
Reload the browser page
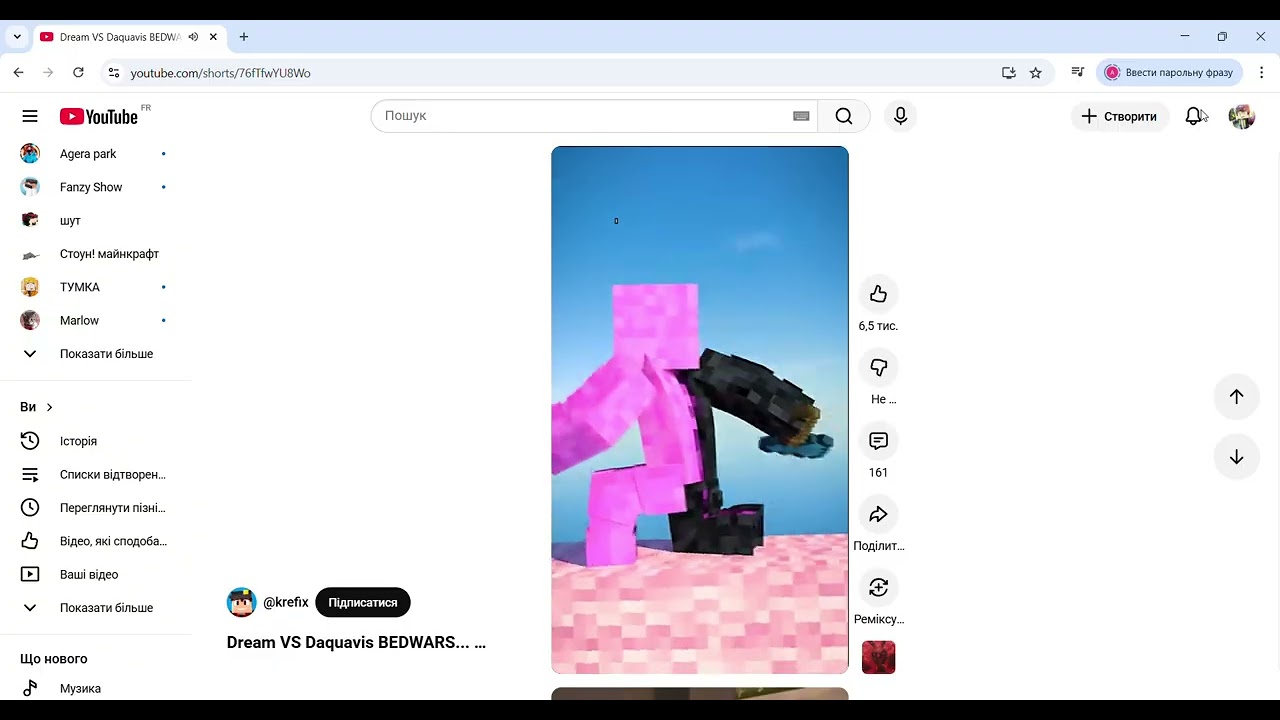pos(78,73)
